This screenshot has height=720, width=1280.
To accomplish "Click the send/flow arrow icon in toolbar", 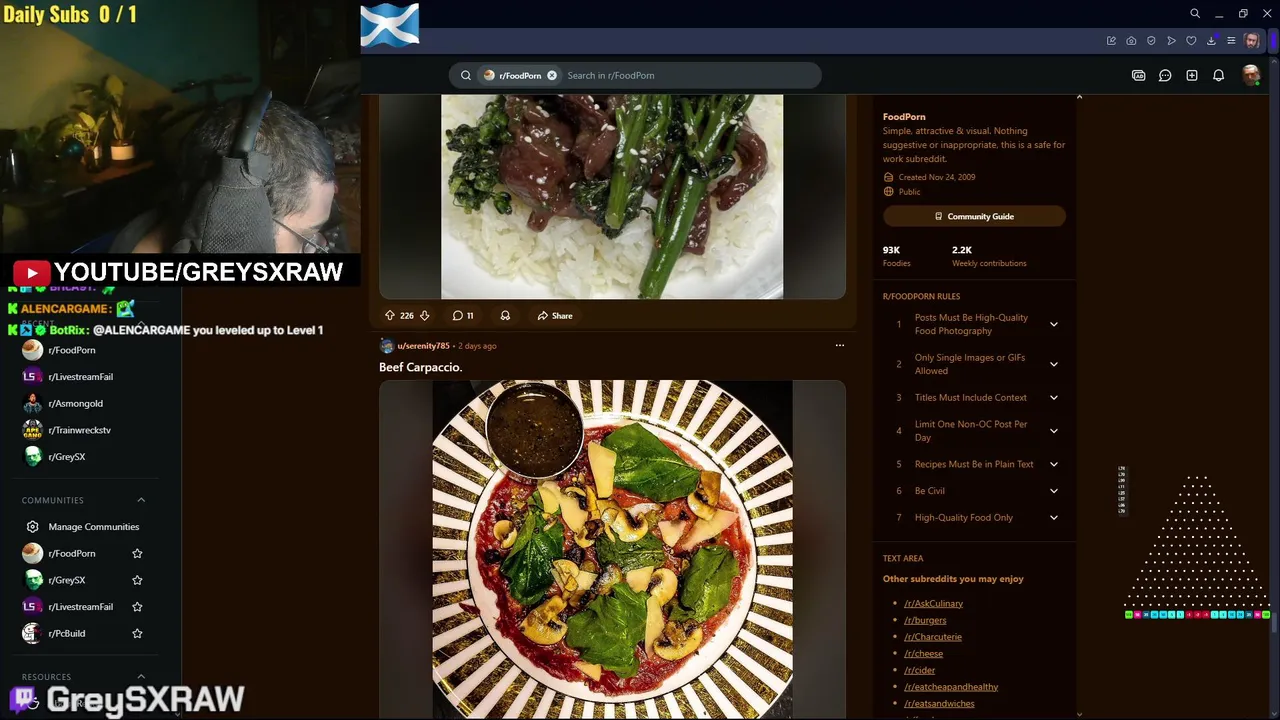I will point(1171,41).
